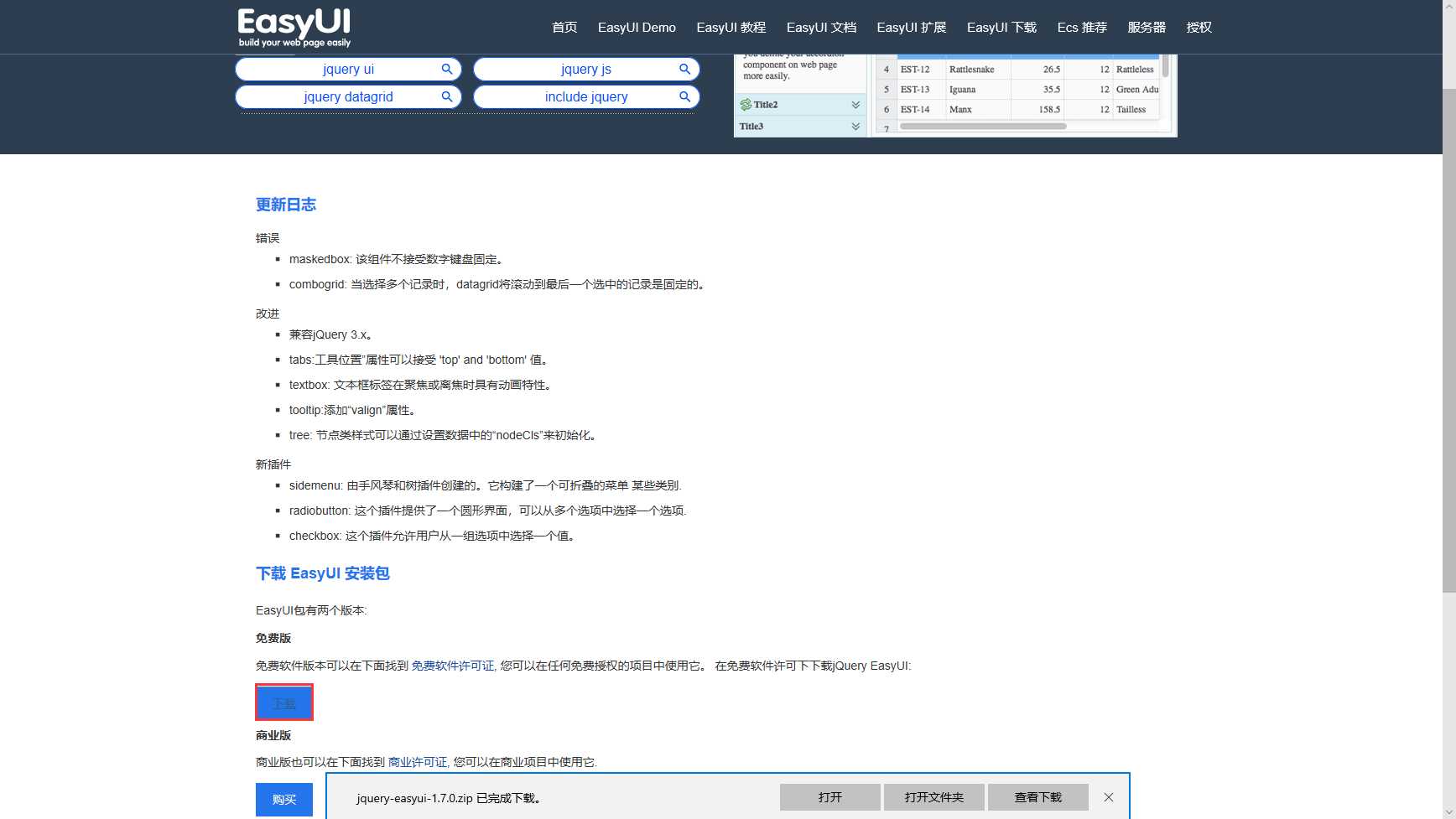
Task: Click the datagrid horizontal scrollbar
Action: click(x=983, y=127)
